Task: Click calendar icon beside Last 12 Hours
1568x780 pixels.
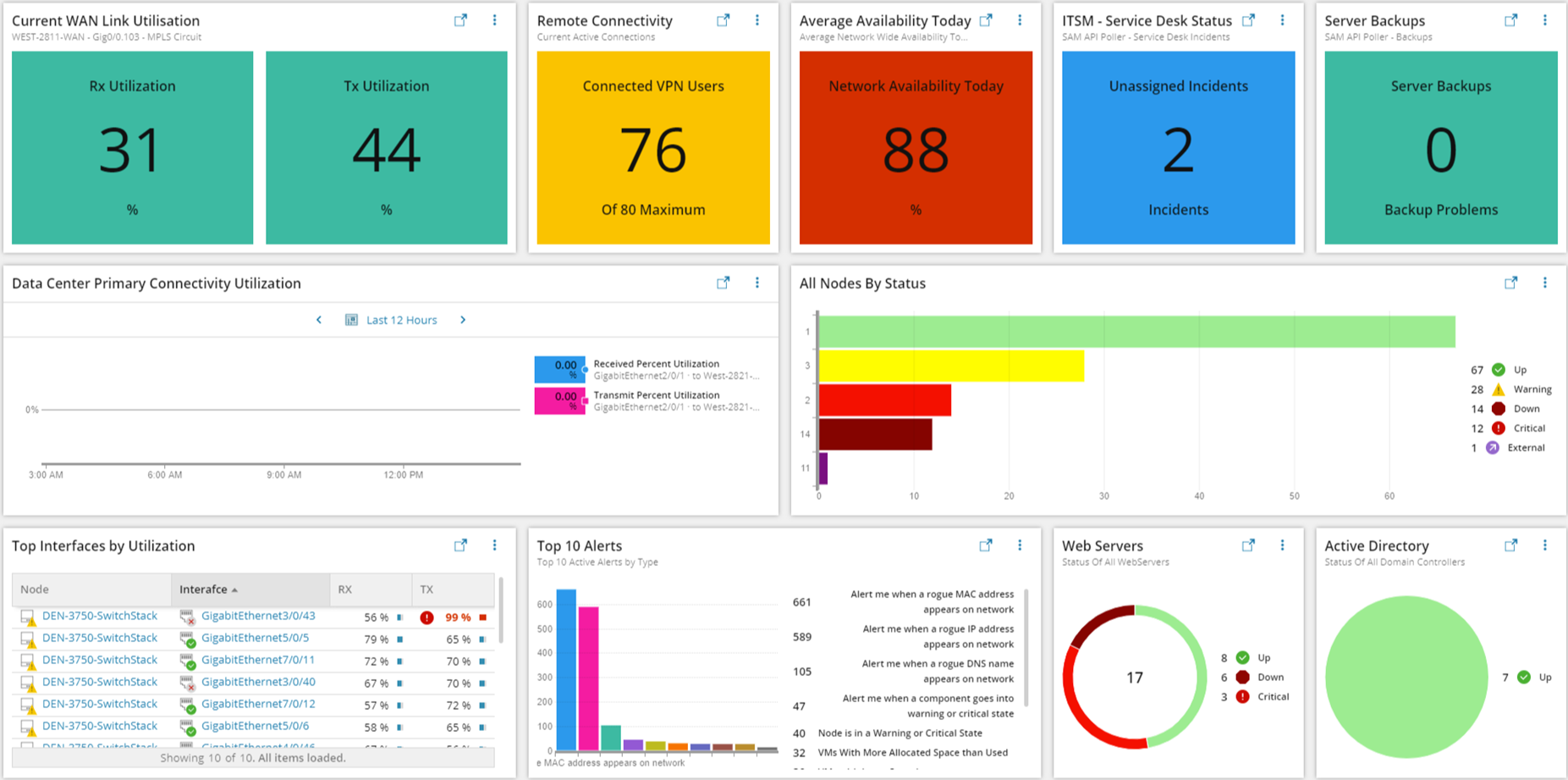Action: pyautogui.click(x=351, y=320)
